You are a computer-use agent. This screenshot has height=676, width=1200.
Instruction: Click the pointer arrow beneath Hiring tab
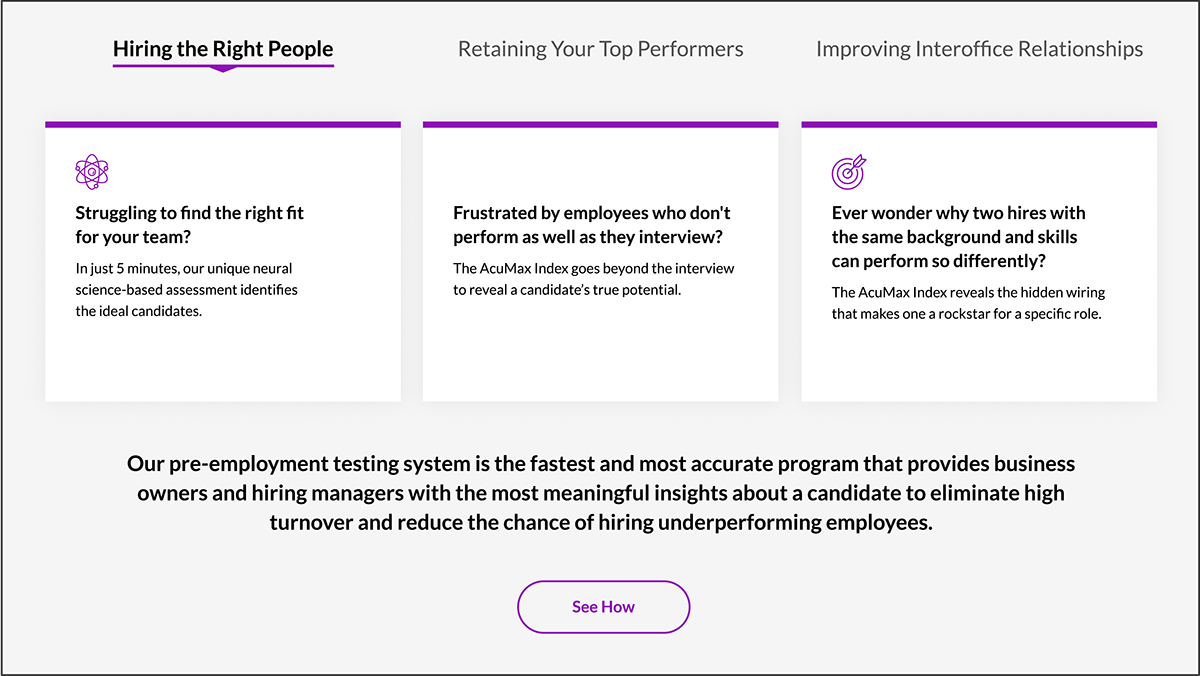click(223, 69)
